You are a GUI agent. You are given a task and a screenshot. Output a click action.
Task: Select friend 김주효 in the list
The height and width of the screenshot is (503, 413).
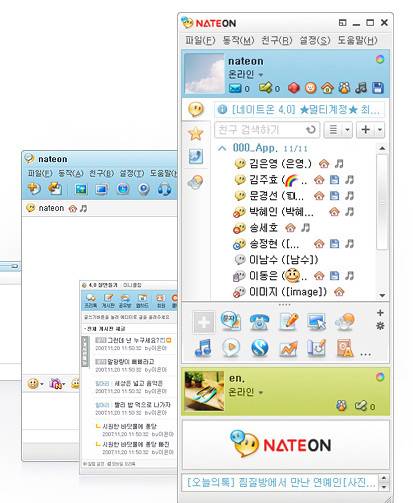(271, 180)
